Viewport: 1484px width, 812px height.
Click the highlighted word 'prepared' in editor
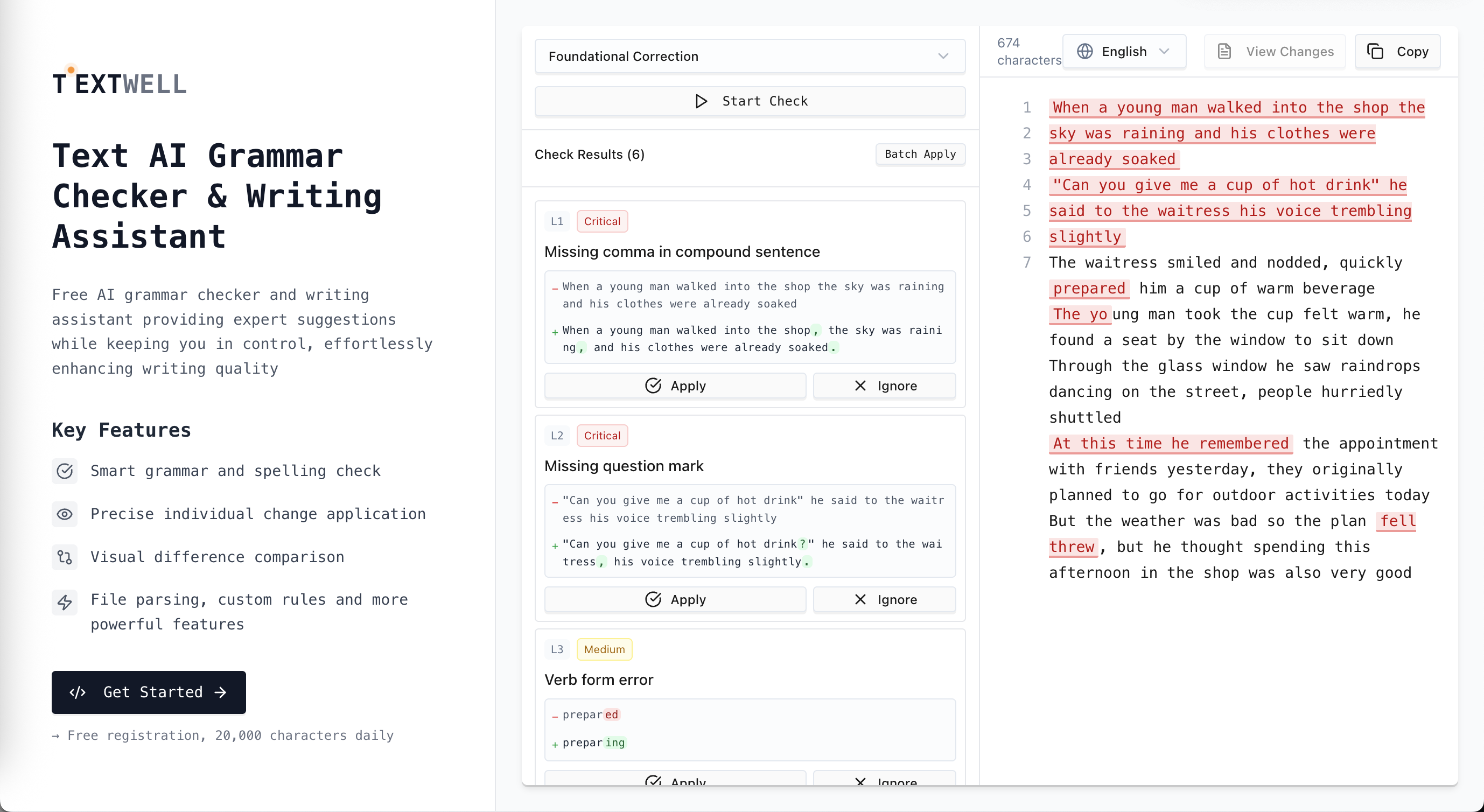[1089, 289]
